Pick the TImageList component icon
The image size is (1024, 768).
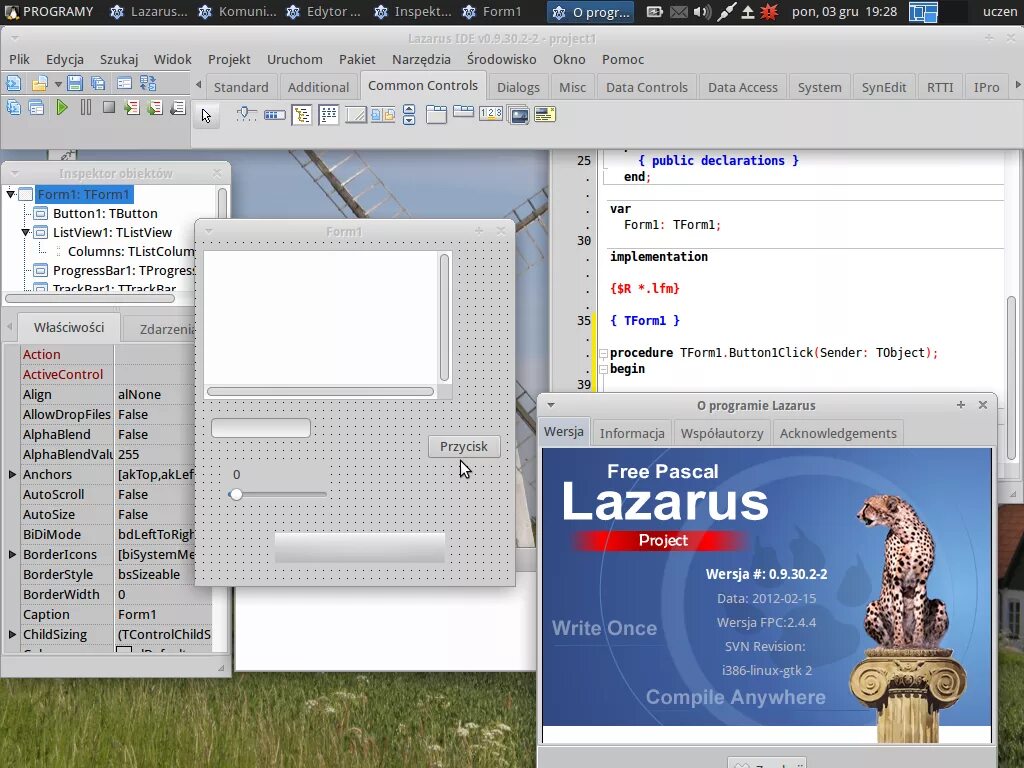[x=518, y=115]
